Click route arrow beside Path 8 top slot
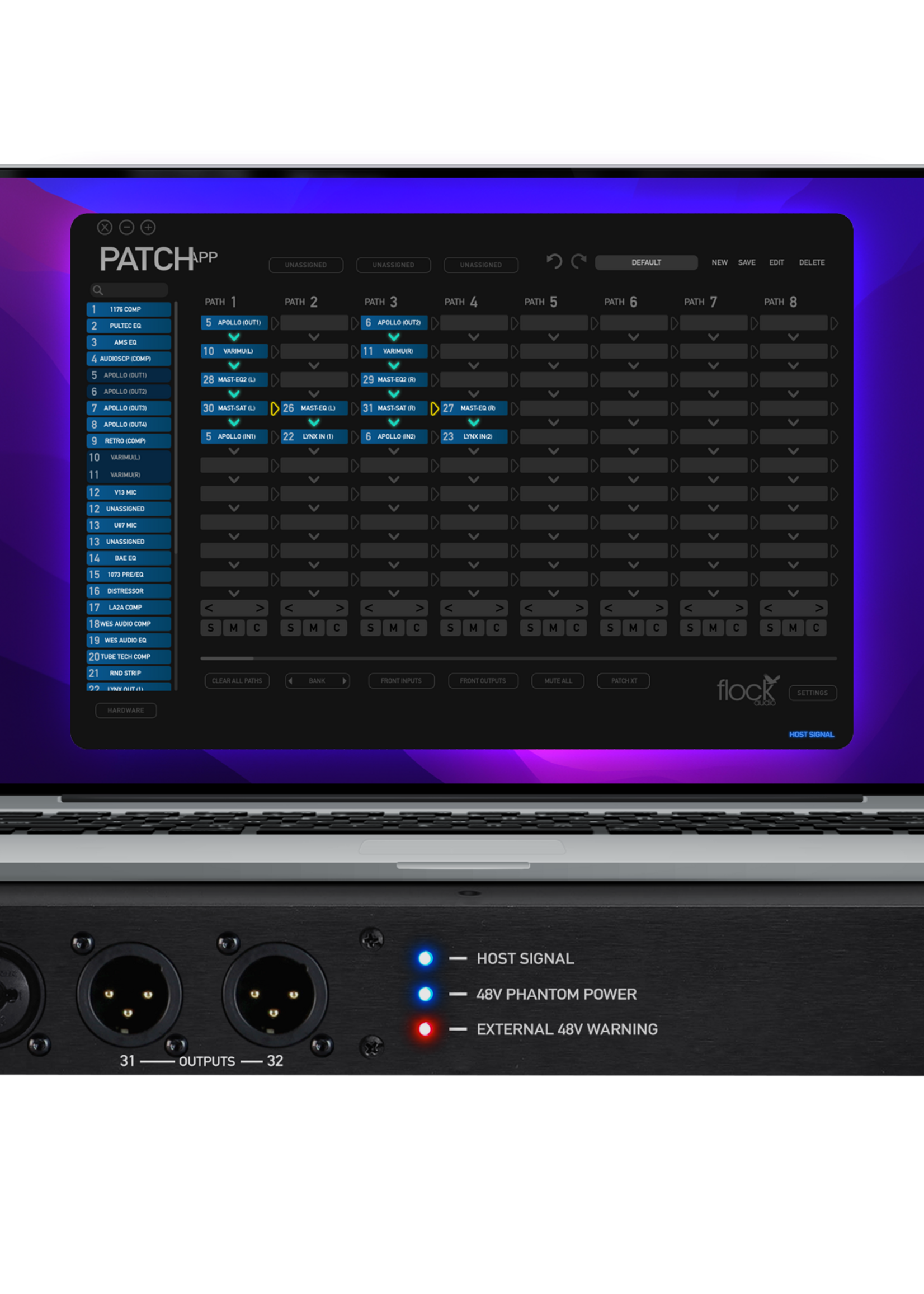 [x=834, y=323]
